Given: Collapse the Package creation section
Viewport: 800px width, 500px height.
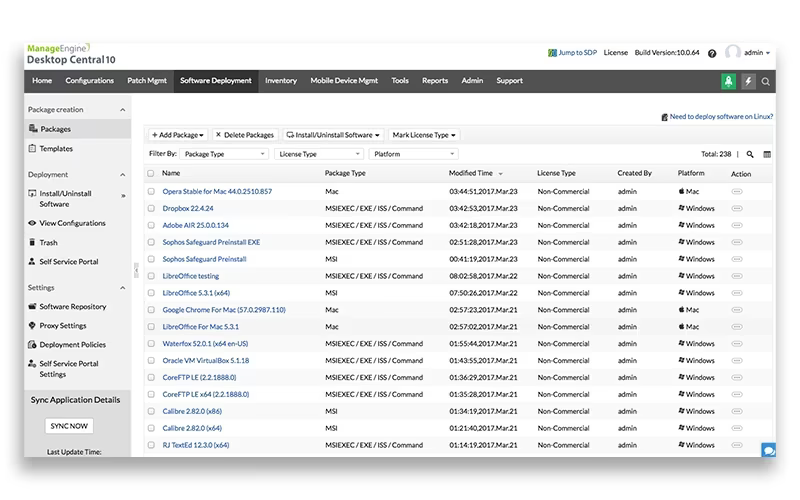Looking at the screenshot, I should (x=122, y=110).
